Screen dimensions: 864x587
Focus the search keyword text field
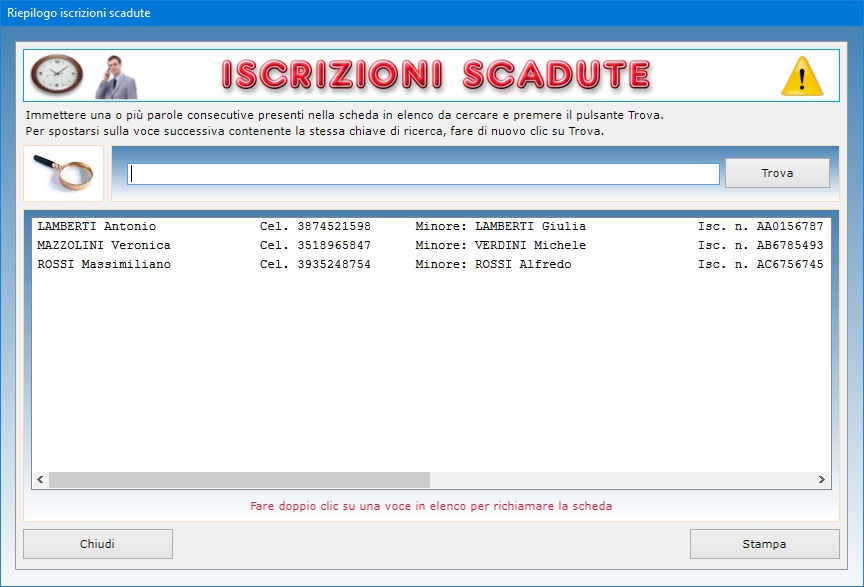[423, 174]
